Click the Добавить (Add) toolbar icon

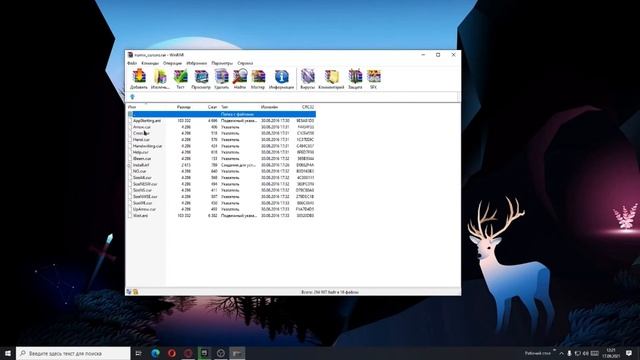coord(139,79)
